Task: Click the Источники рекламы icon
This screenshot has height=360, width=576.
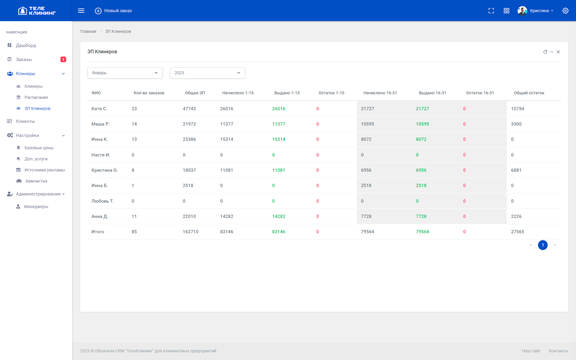Action: (x=18, y=170)
